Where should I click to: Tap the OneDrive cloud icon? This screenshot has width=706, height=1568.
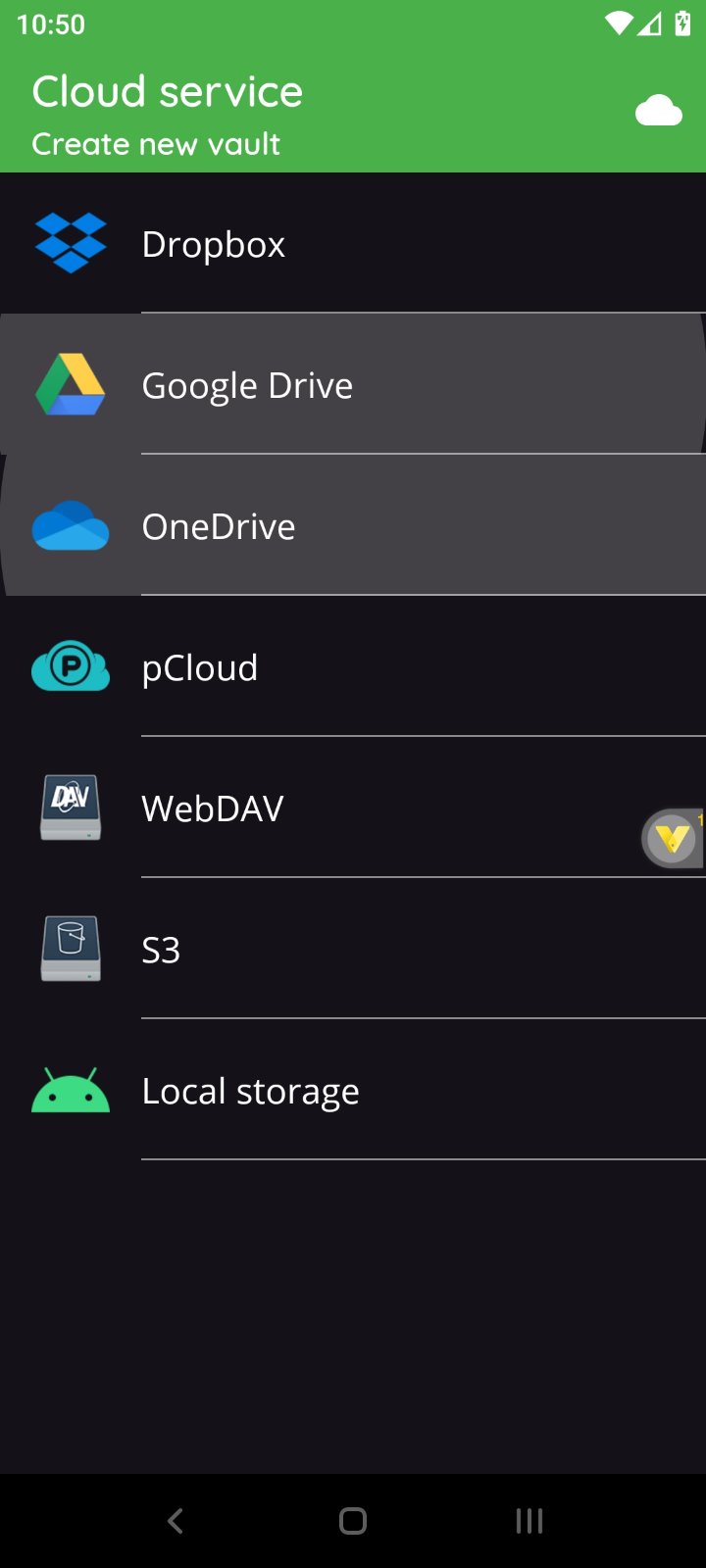pos(71,526)
